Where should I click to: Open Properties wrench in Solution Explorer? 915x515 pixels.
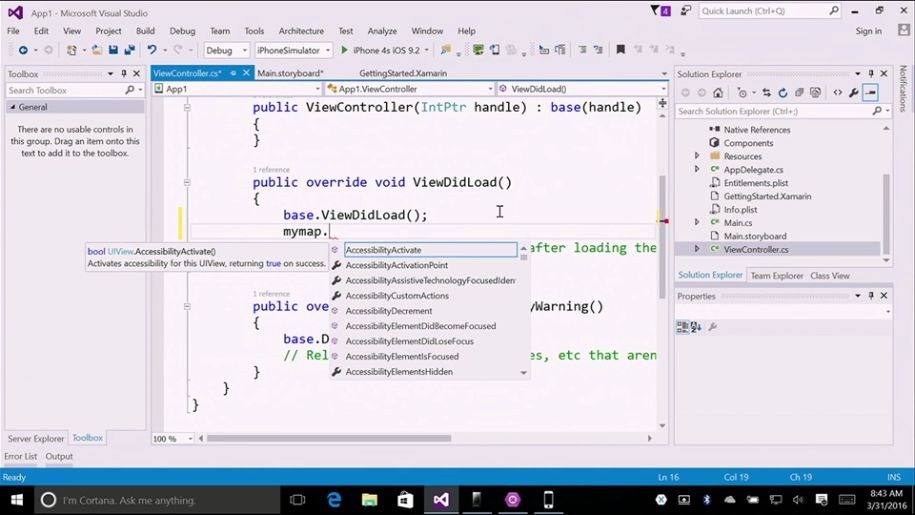point(854,93)
